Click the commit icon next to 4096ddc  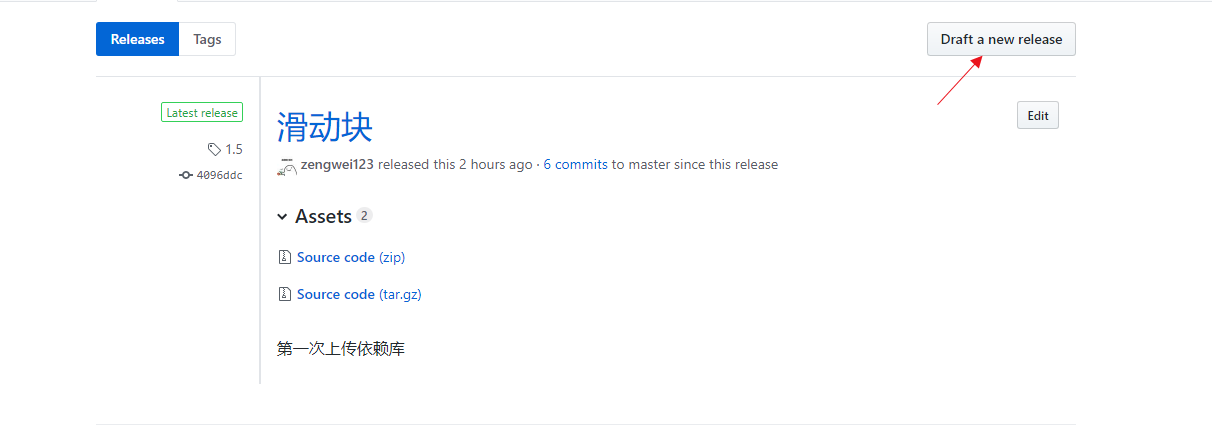pyautogui.click(x=186, y=175)
